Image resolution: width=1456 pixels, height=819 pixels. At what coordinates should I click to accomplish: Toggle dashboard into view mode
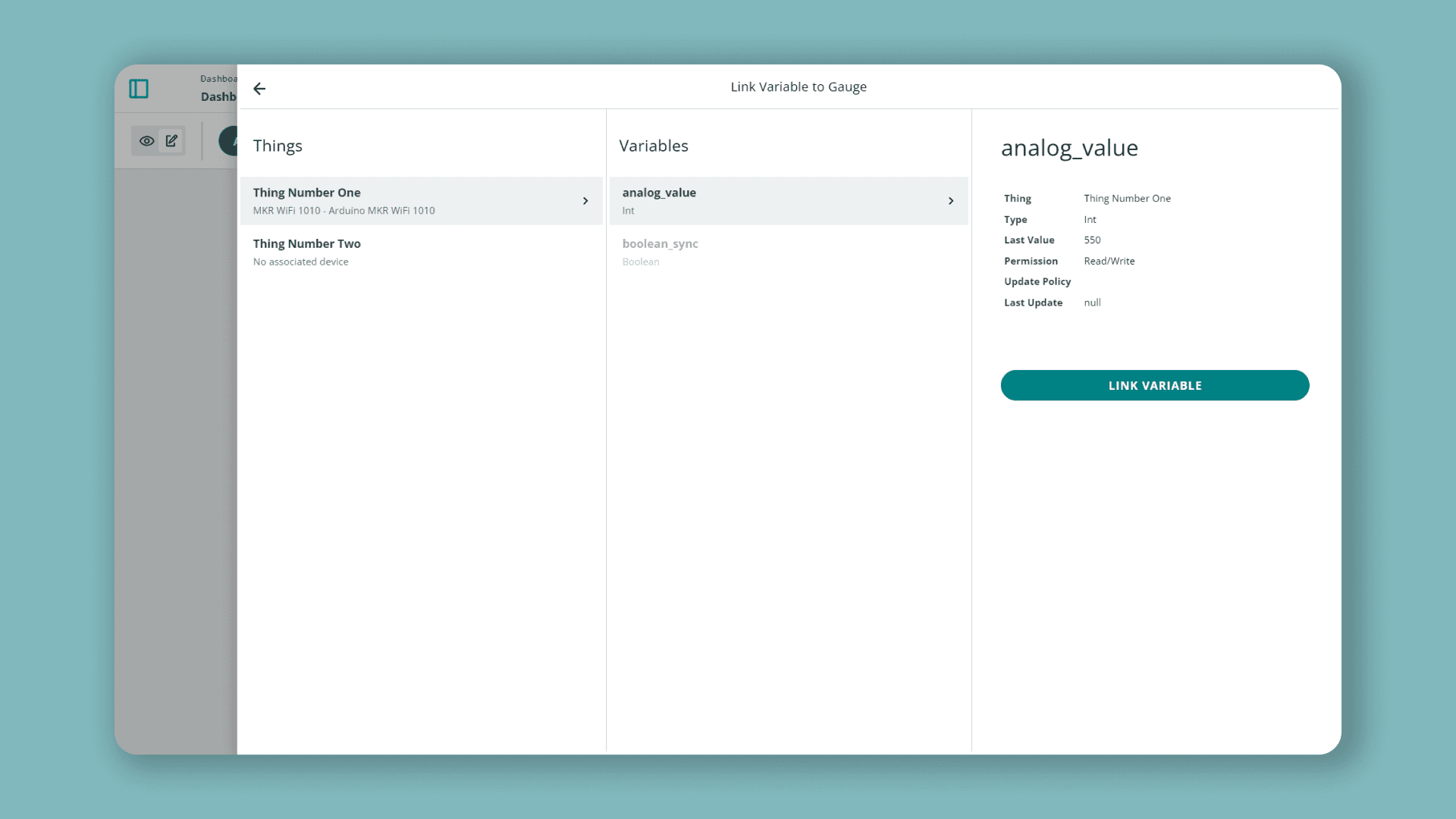(147, 140)
